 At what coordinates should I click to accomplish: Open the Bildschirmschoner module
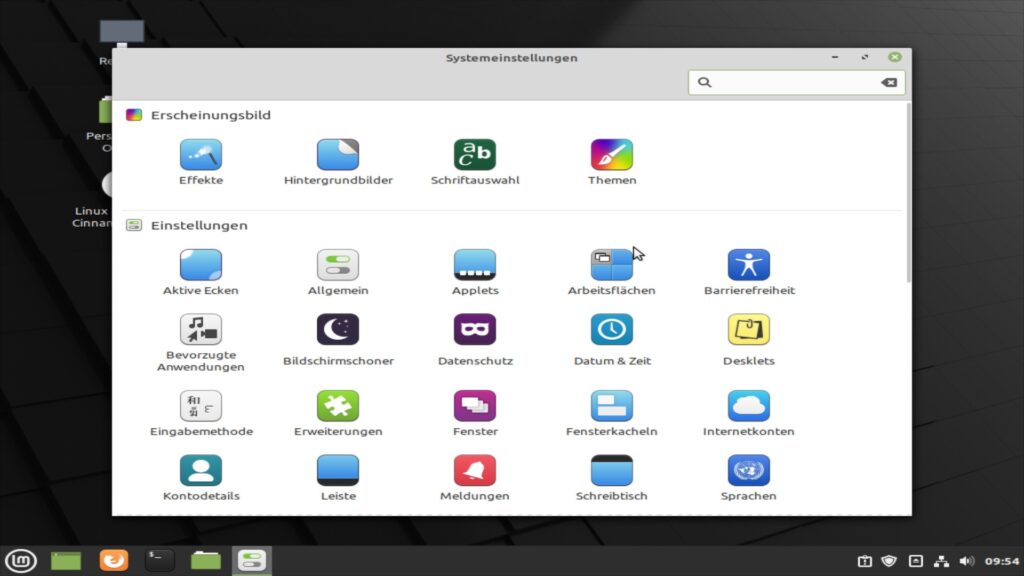(338, 340)
